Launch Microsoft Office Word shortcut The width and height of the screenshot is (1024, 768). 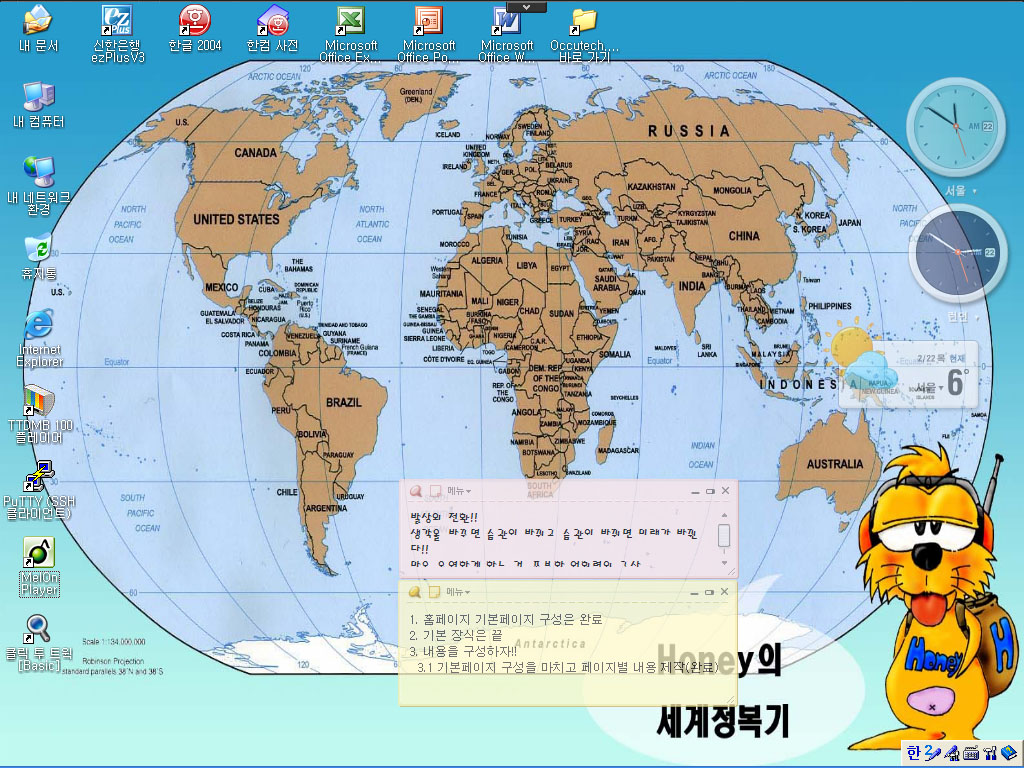point(506,34)
